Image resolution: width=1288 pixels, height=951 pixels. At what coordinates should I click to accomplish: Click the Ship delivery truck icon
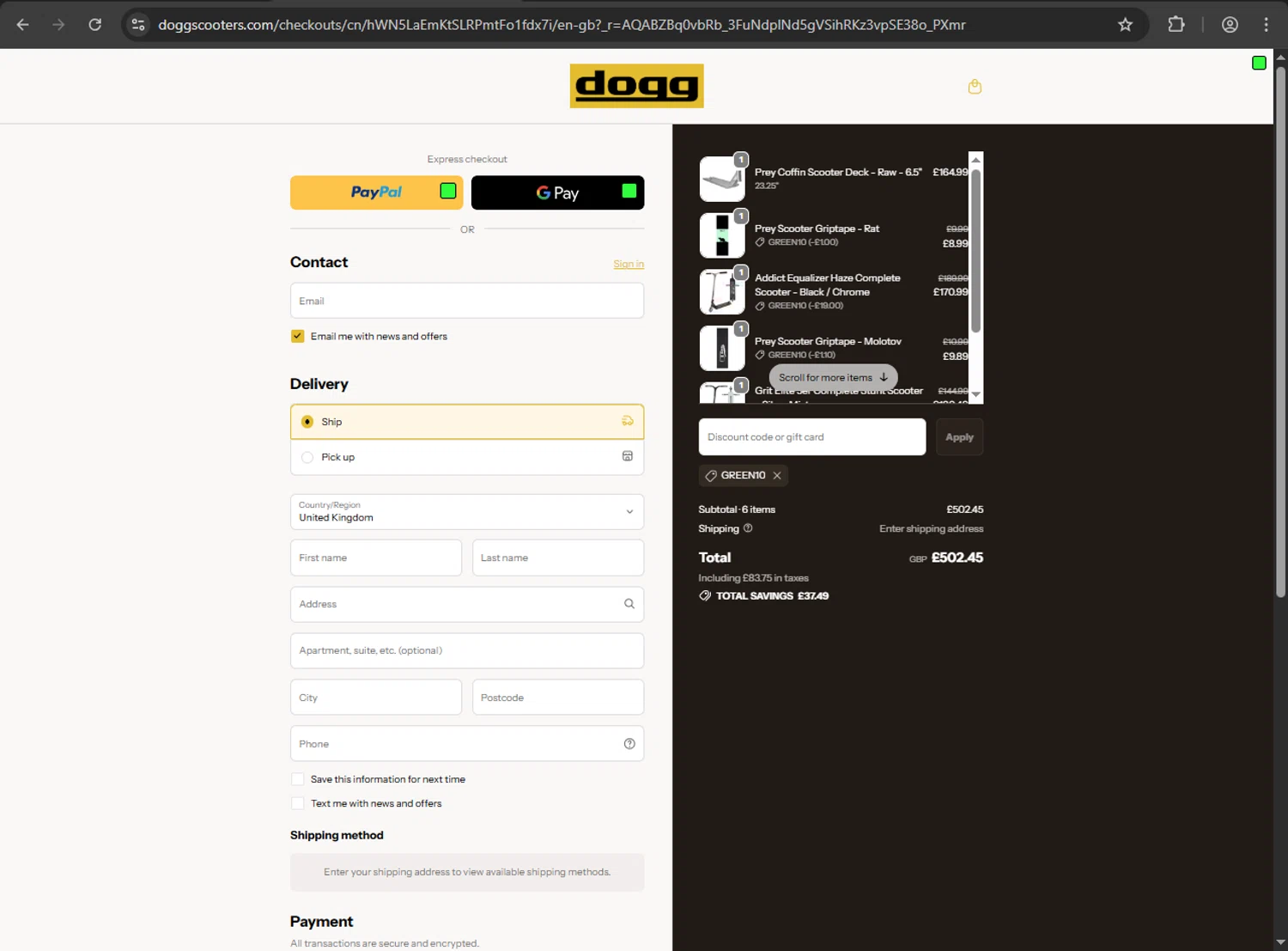pos(628,421)
